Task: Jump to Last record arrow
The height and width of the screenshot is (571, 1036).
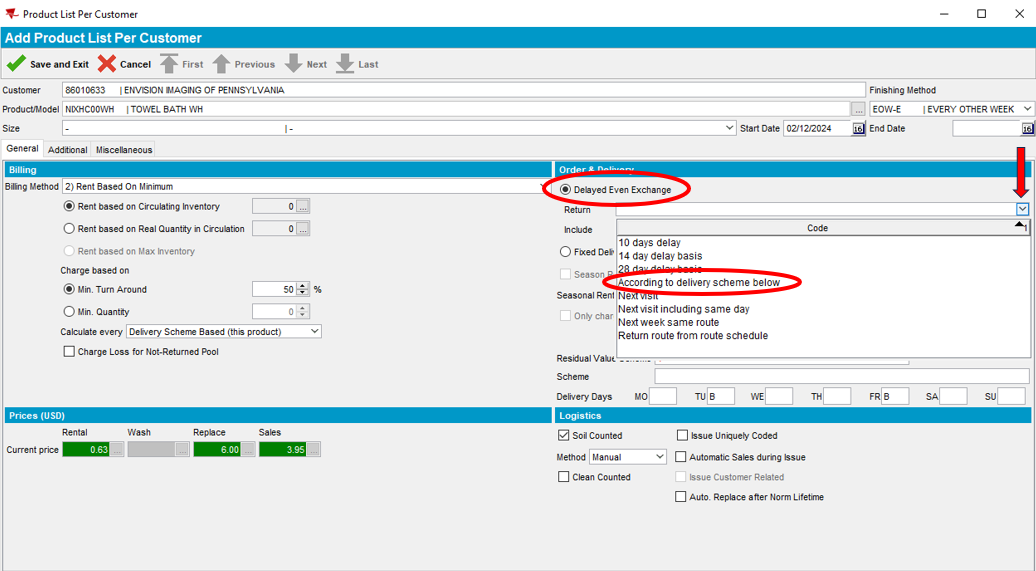Action: click(x=345, y=64)
